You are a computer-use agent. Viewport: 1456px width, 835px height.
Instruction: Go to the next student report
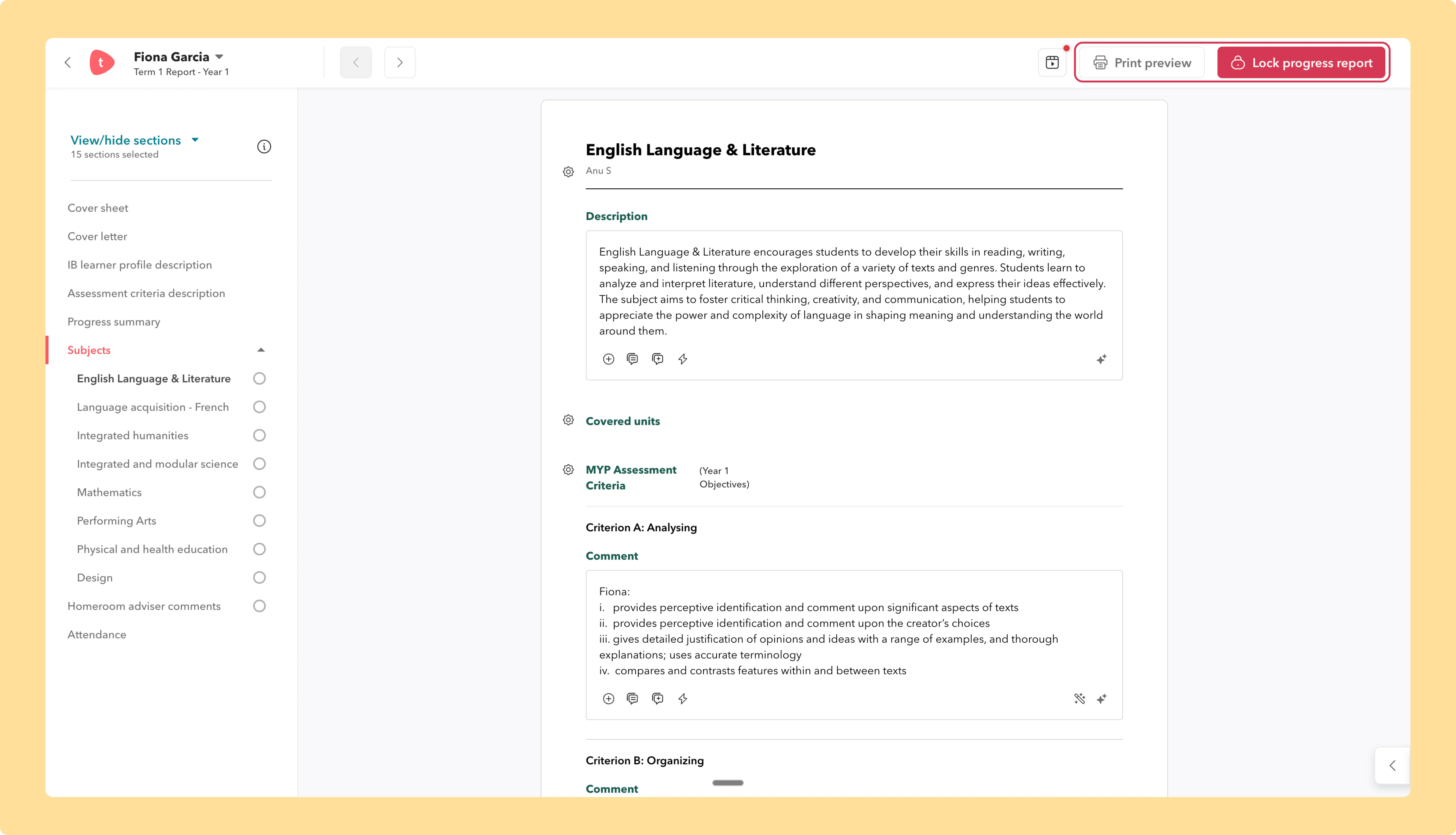click(x=400, y=63)
